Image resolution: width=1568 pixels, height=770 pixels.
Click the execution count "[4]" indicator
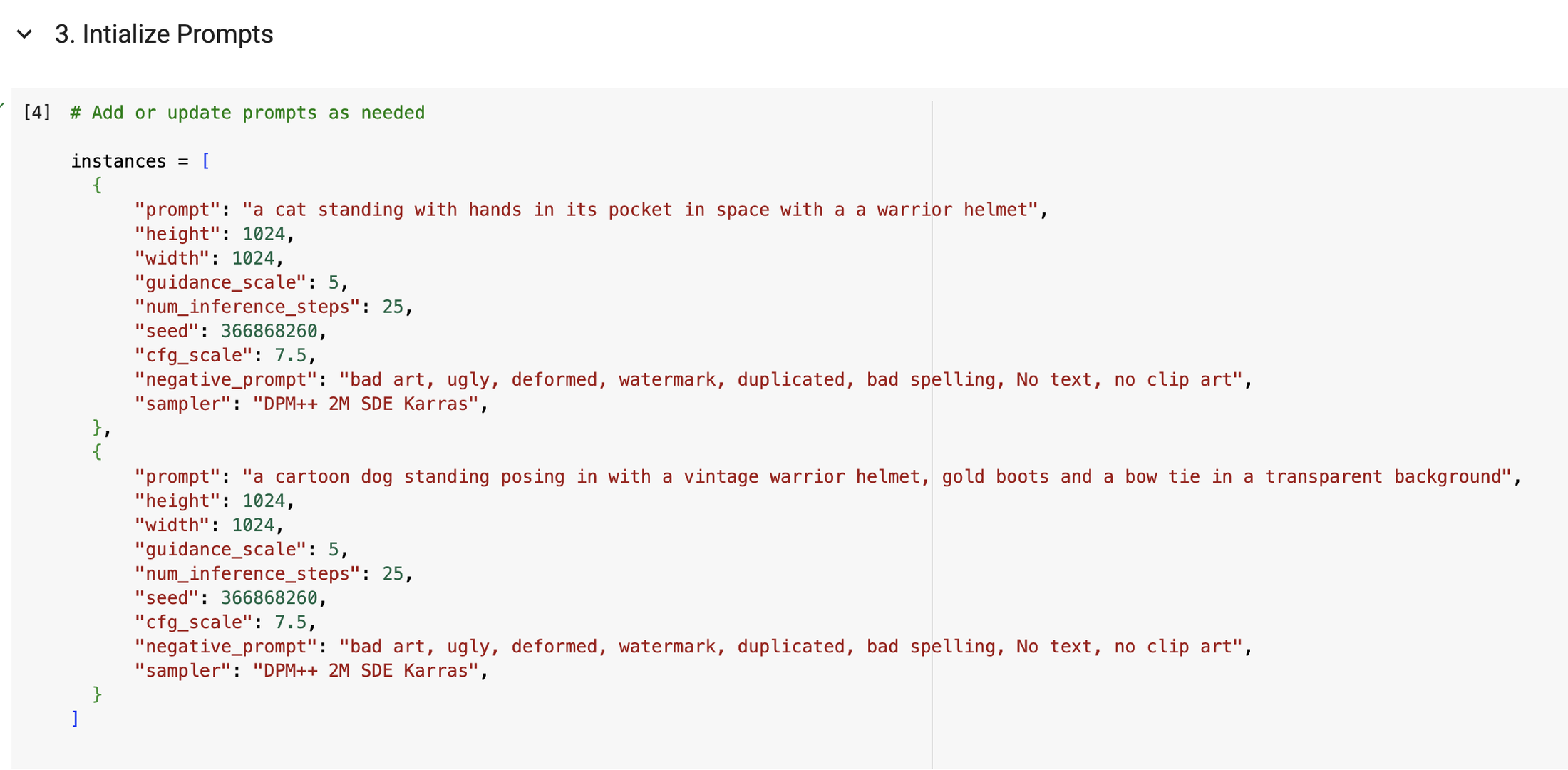click(36, 112)
